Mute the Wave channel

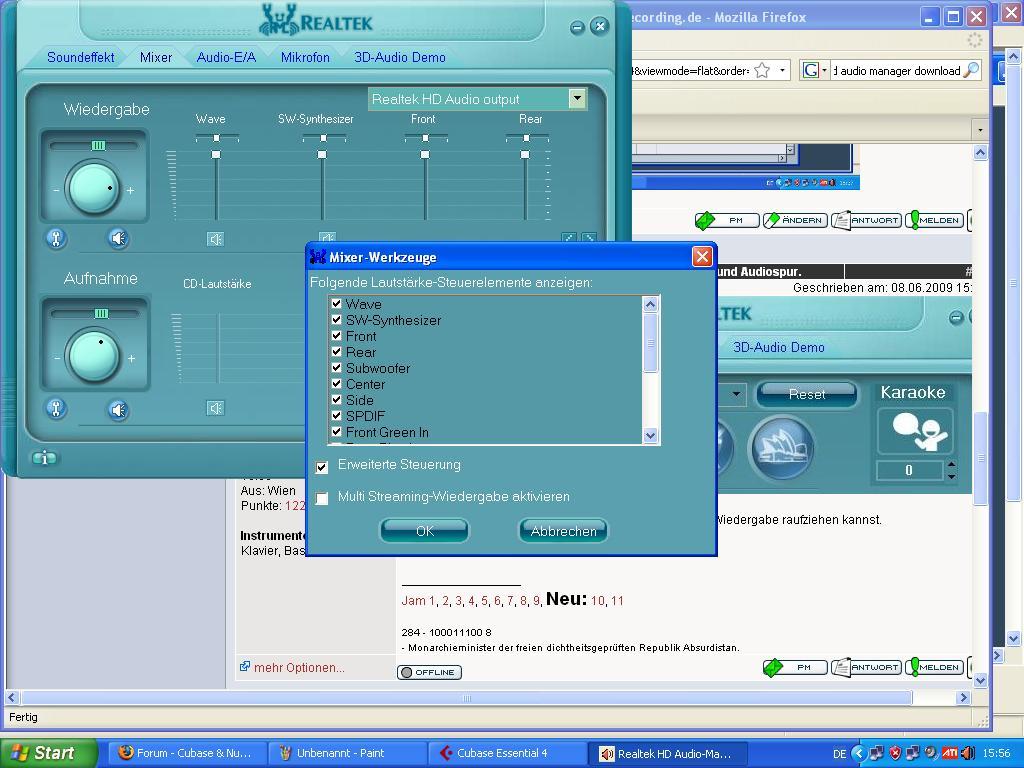click(x=216, y=240)
